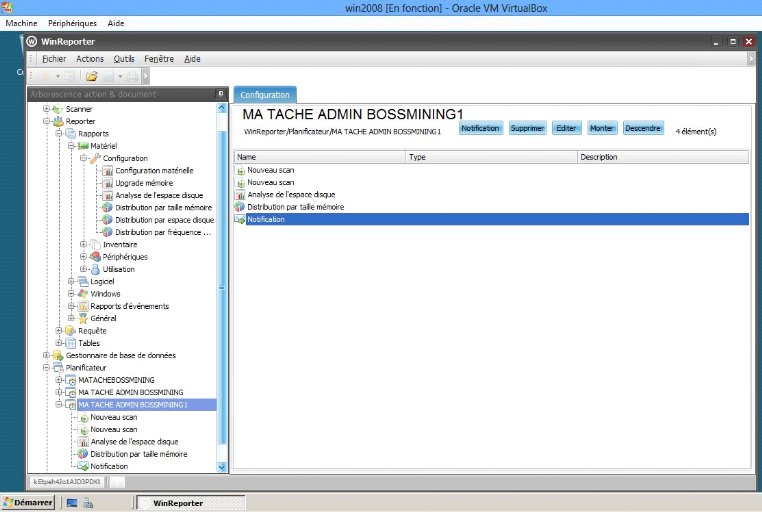Click the Supprimer button
Screen dimensions: 762x512
(x=527, y=129)
